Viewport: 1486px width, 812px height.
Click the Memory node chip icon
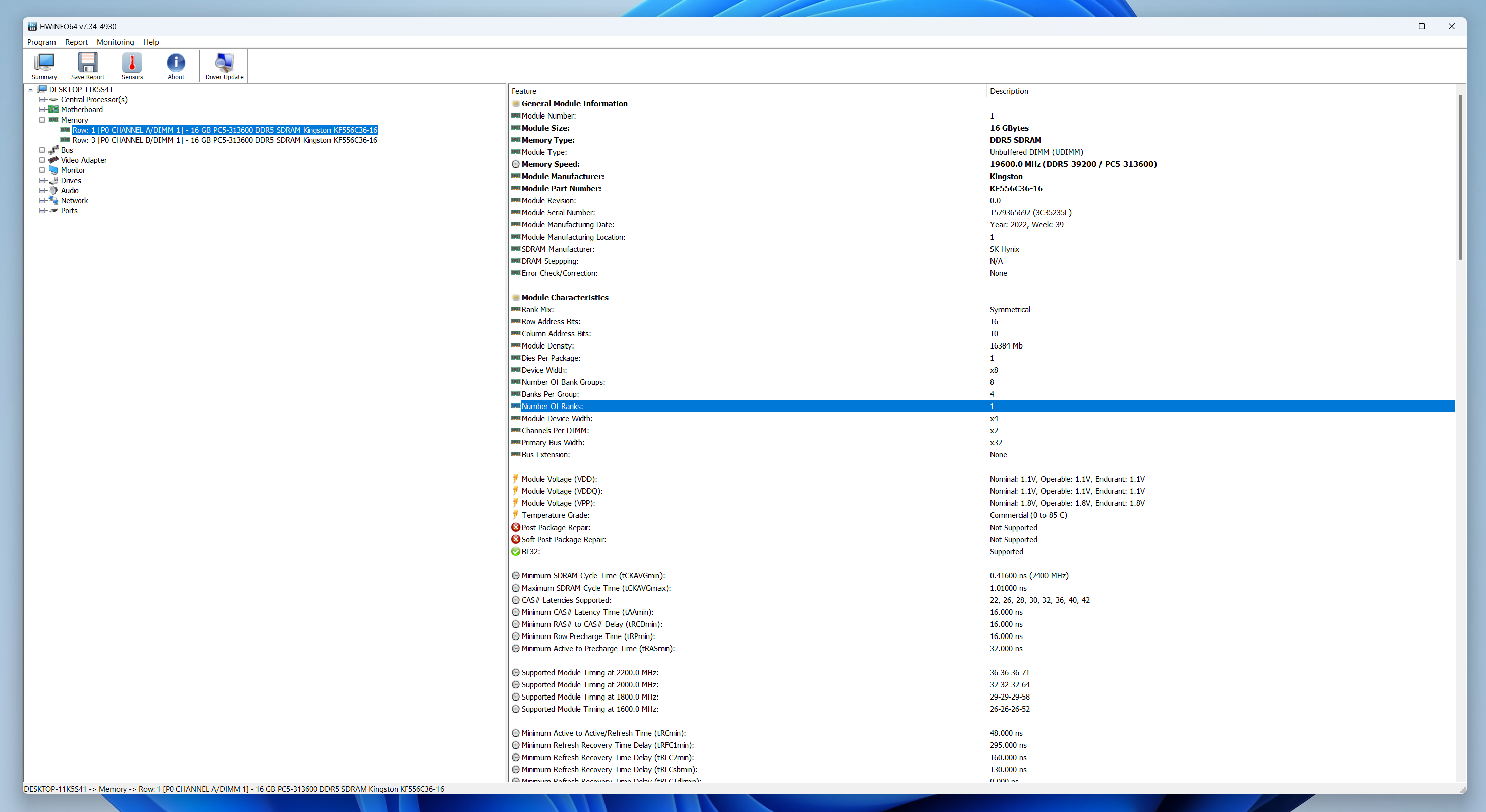pyautogui.click(x=53, y=120)
